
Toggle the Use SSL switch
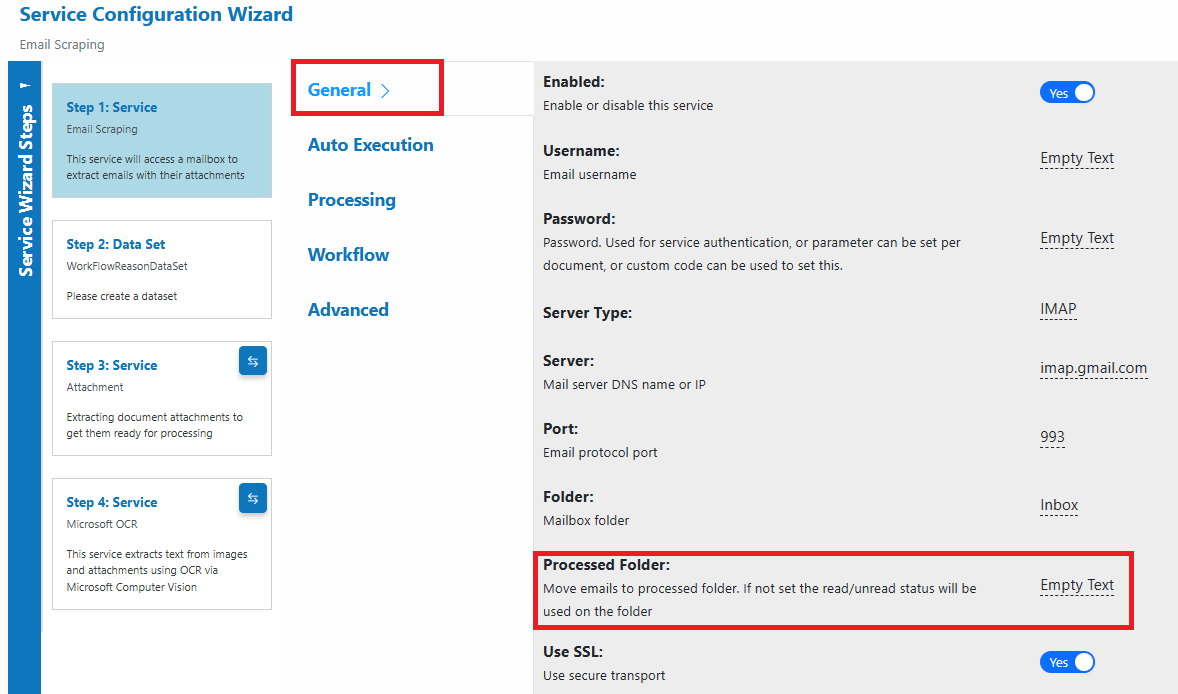(x=1067, y=662)
